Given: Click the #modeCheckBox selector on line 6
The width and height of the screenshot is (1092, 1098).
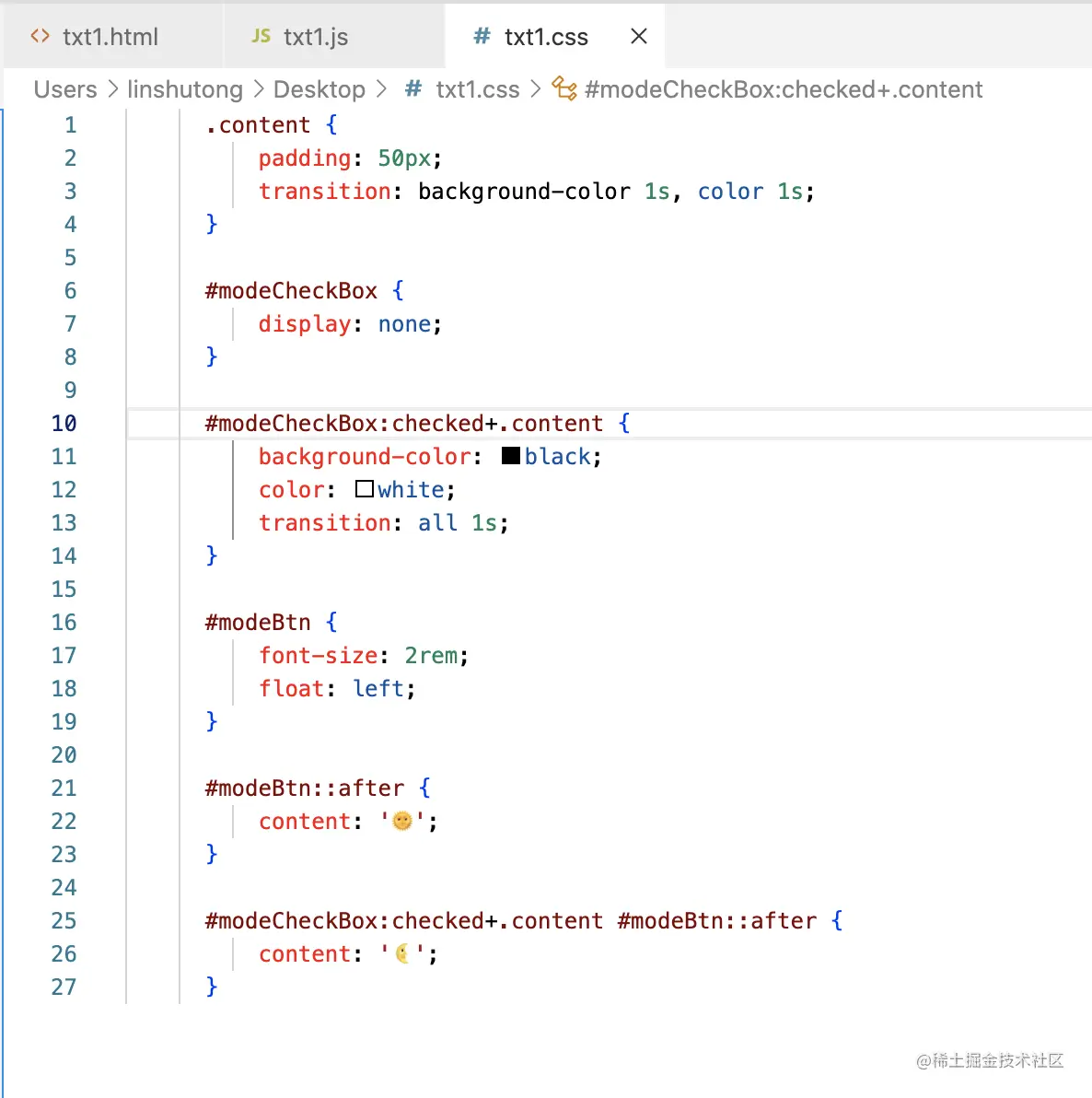Looking at the screenshot, I should pyautogui.click(x=291, y=290).
